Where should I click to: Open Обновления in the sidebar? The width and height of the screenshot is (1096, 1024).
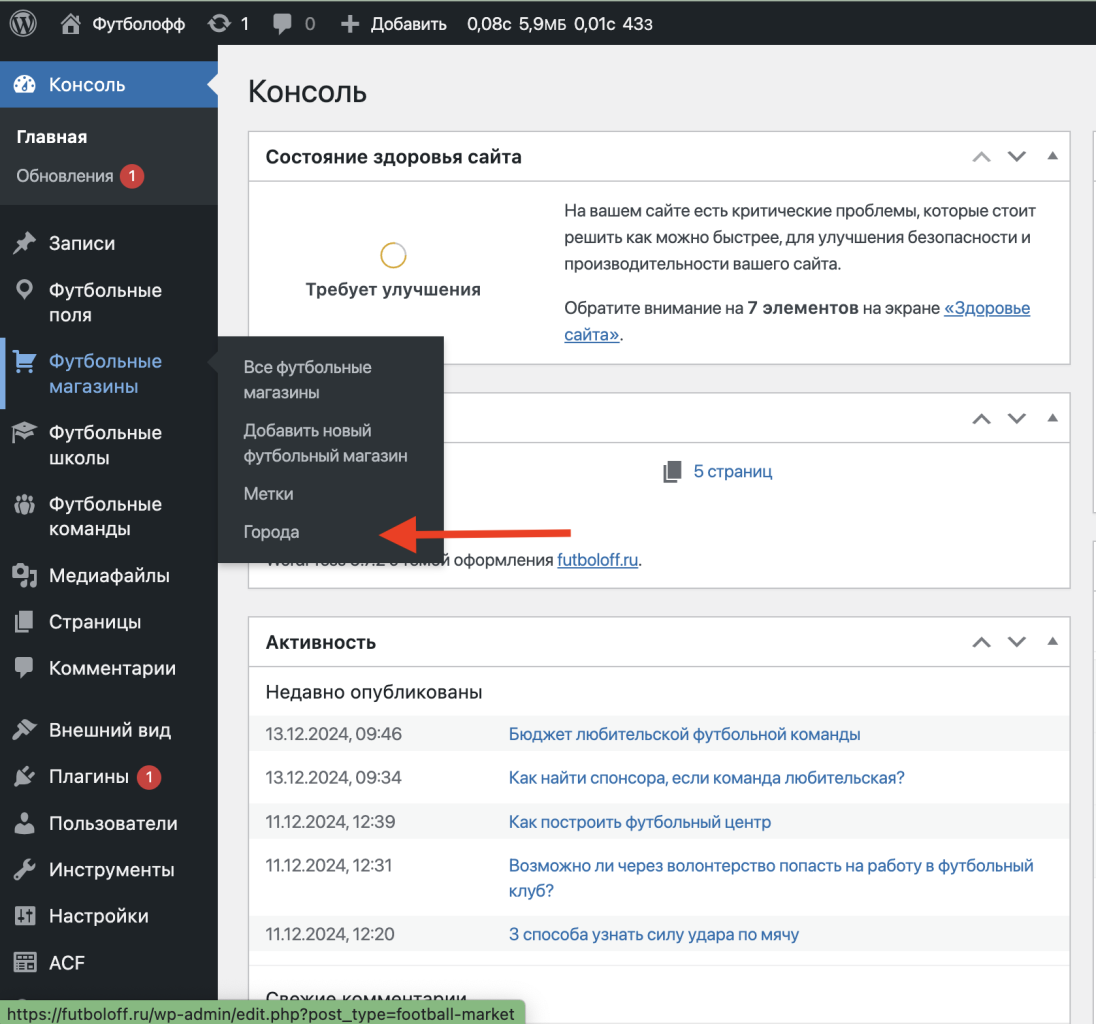(x=65, y=176)
